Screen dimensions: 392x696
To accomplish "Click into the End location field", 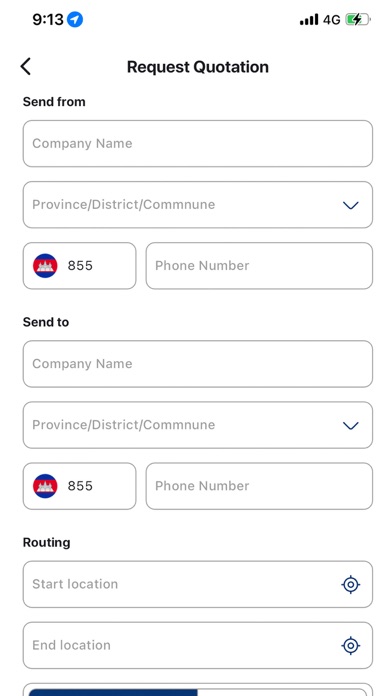I will tap(198, 645).
